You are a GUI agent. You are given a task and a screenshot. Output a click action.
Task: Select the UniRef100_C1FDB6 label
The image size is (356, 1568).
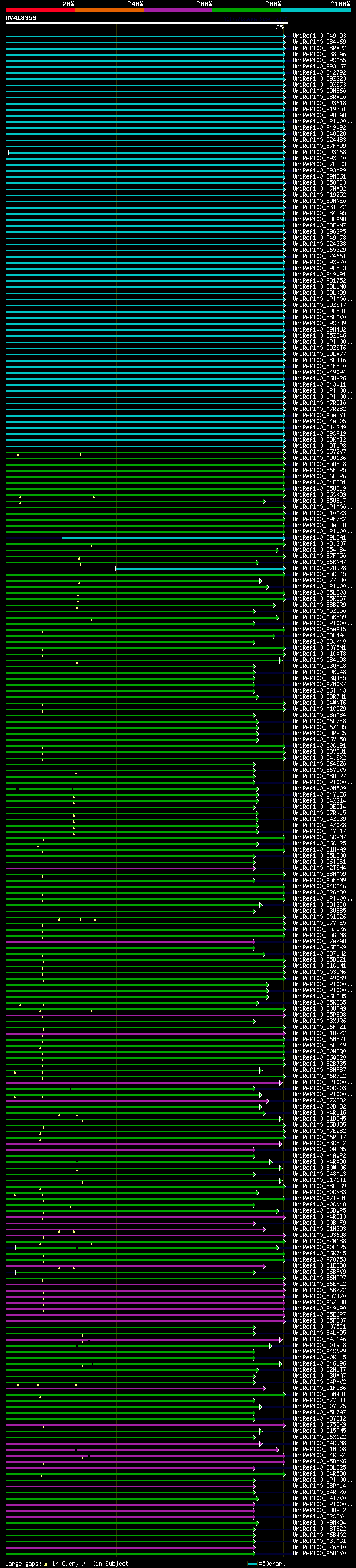click(319, 1388)
